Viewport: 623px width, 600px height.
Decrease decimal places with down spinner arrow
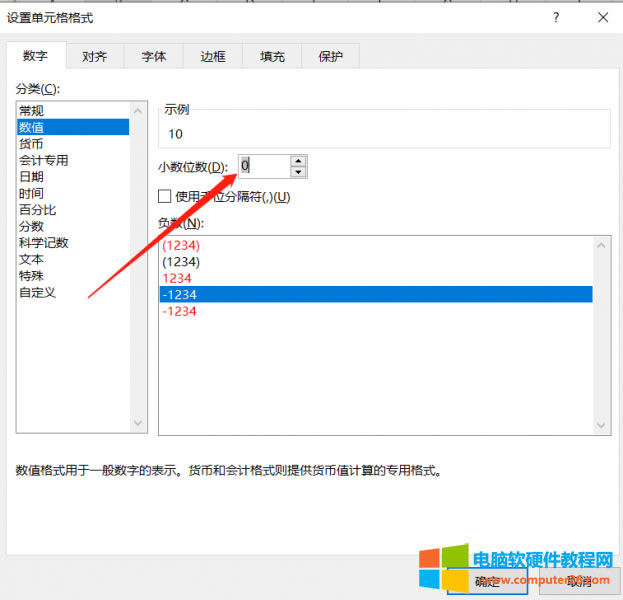[x=299, y=172]
